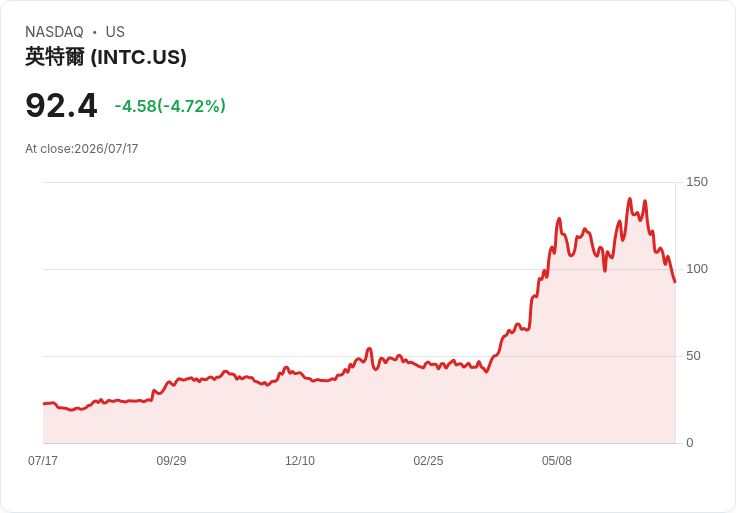Click the 0 y-axis value label
736x513 pixels.
(690, 443)
